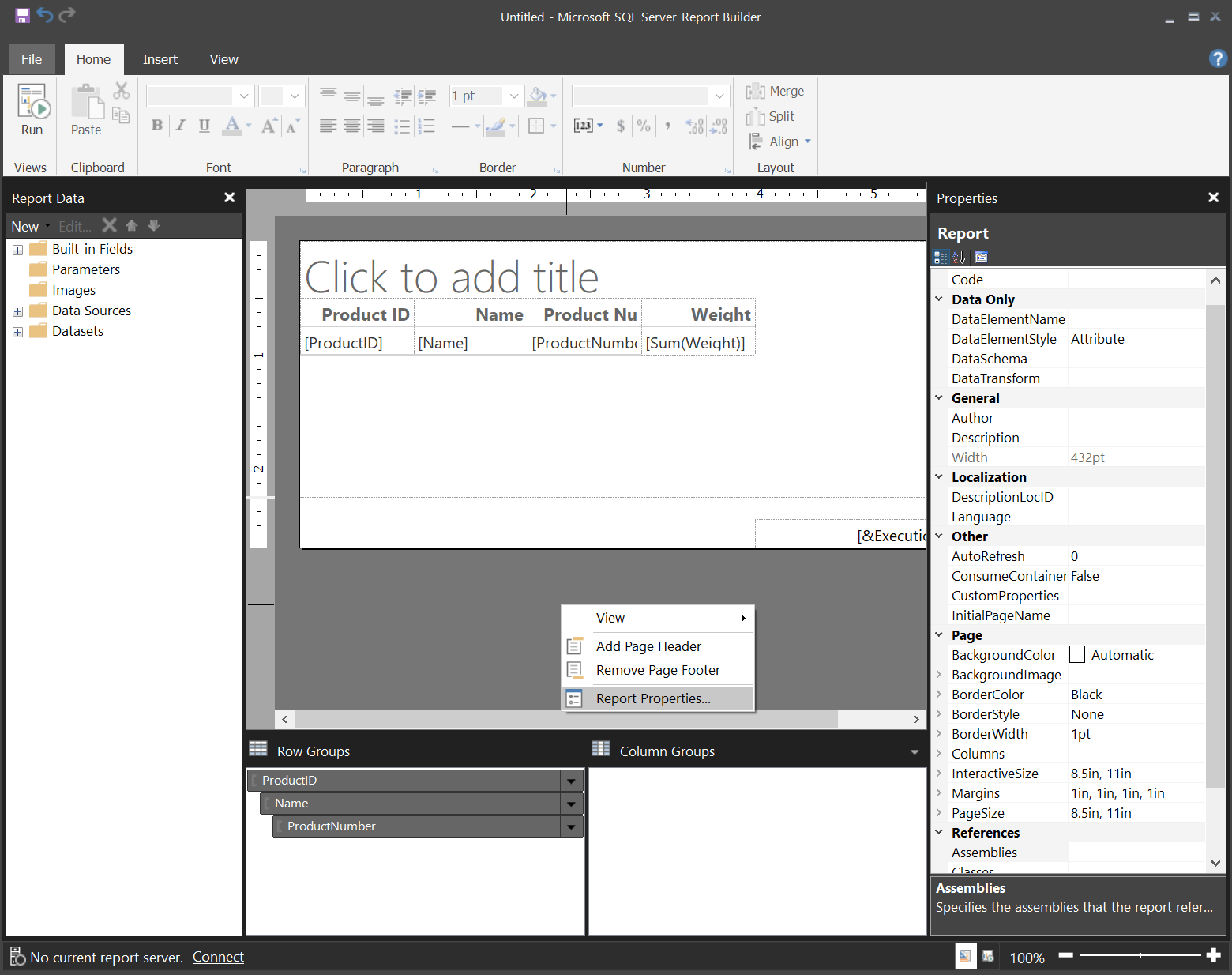Click the bulleted list icon
The width and height of the screenshot is (1232, 975).
coord(402,126)
